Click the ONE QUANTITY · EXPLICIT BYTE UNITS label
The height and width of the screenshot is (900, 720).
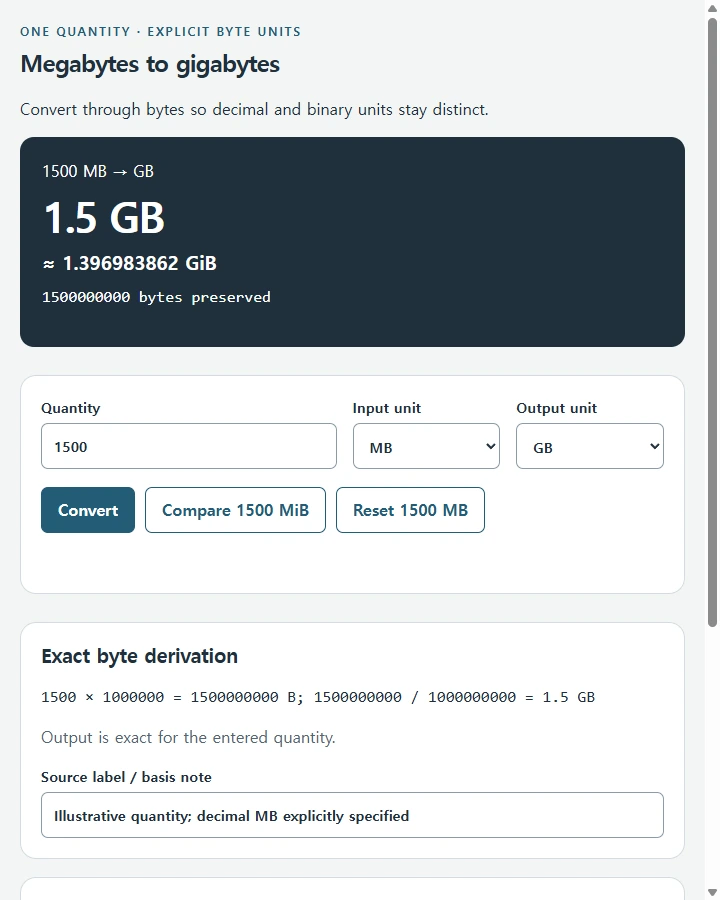[x=161, y=32]
